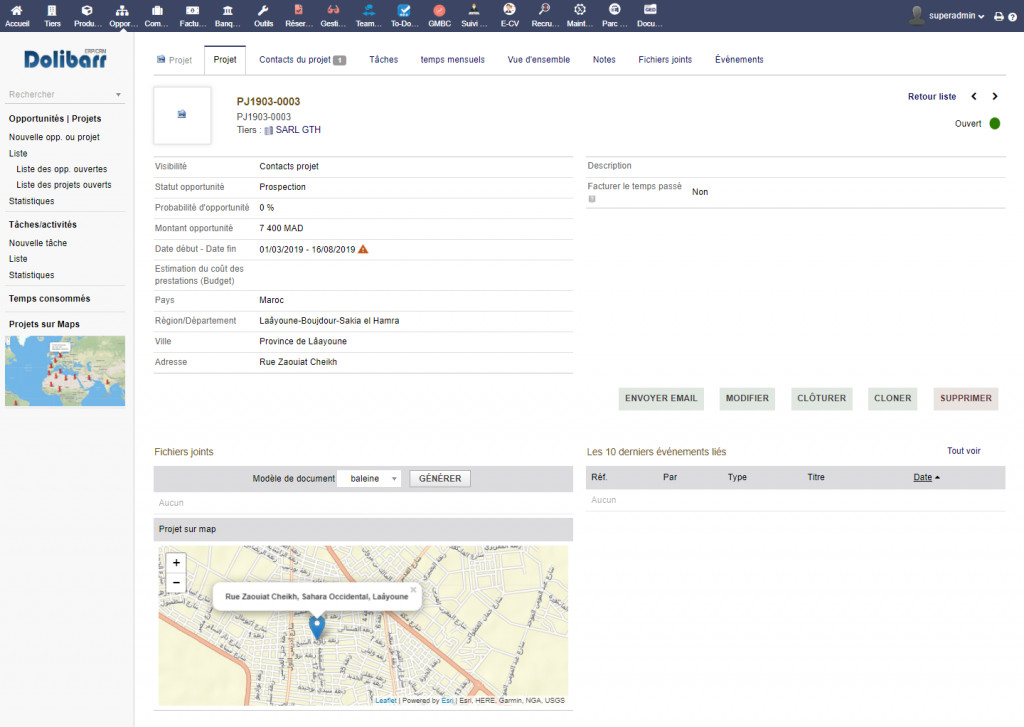This screenshot has height=727, width=1024.
Task: Click the Retour liste link
Action: point(931,97)
